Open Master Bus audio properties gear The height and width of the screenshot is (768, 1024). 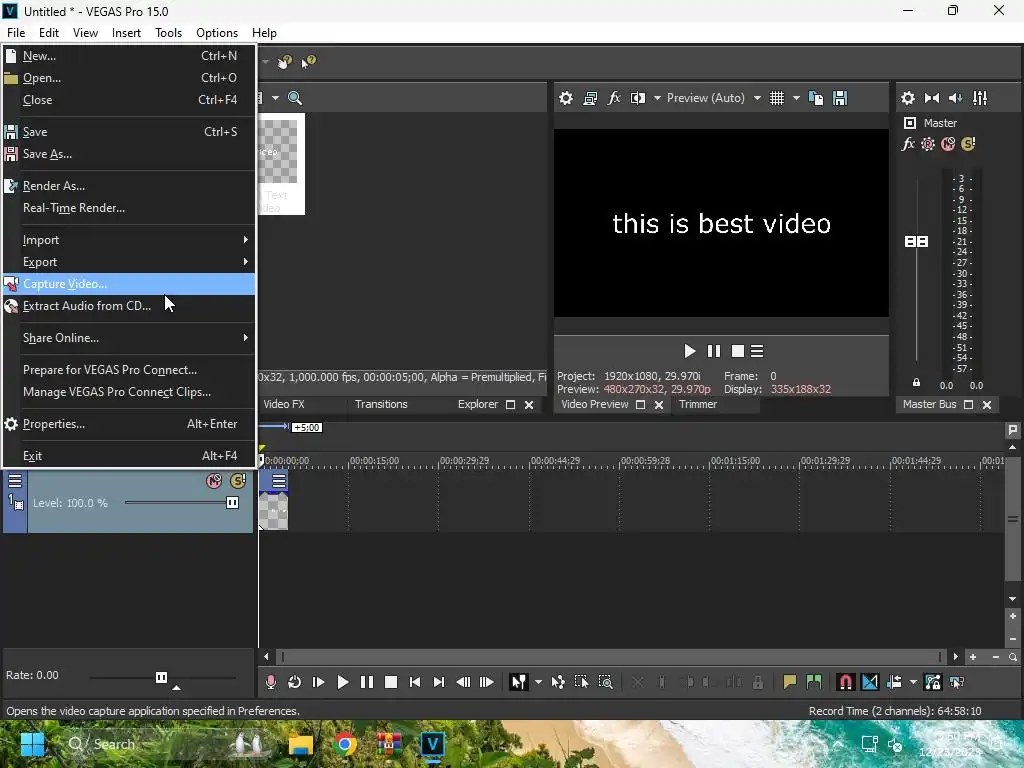(x=908, y=98)
